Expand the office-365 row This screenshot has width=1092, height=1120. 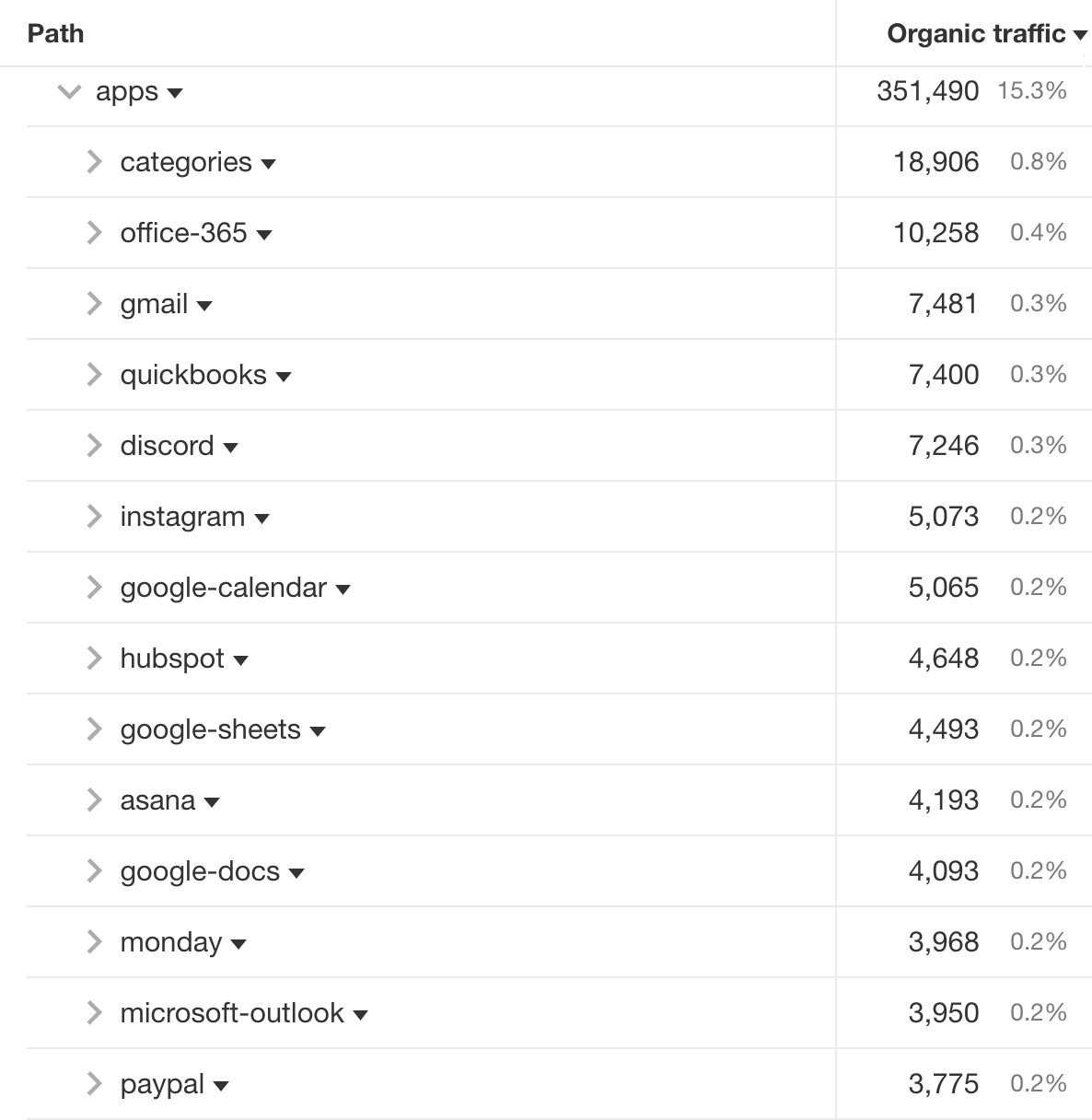pos(93,232)
